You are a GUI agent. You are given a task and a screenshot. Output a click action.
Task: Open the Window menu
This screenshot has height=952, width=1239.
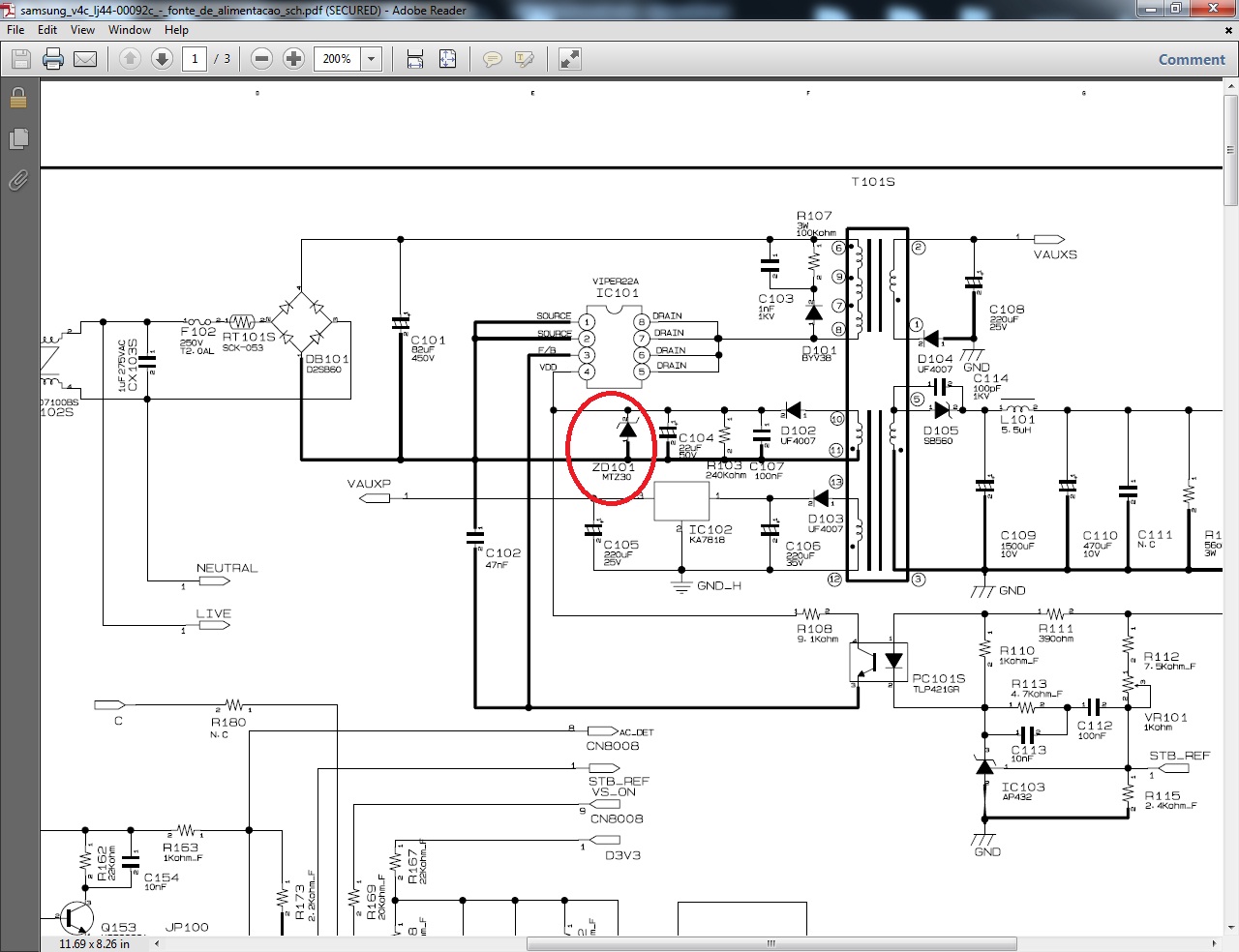coord(130,30)
